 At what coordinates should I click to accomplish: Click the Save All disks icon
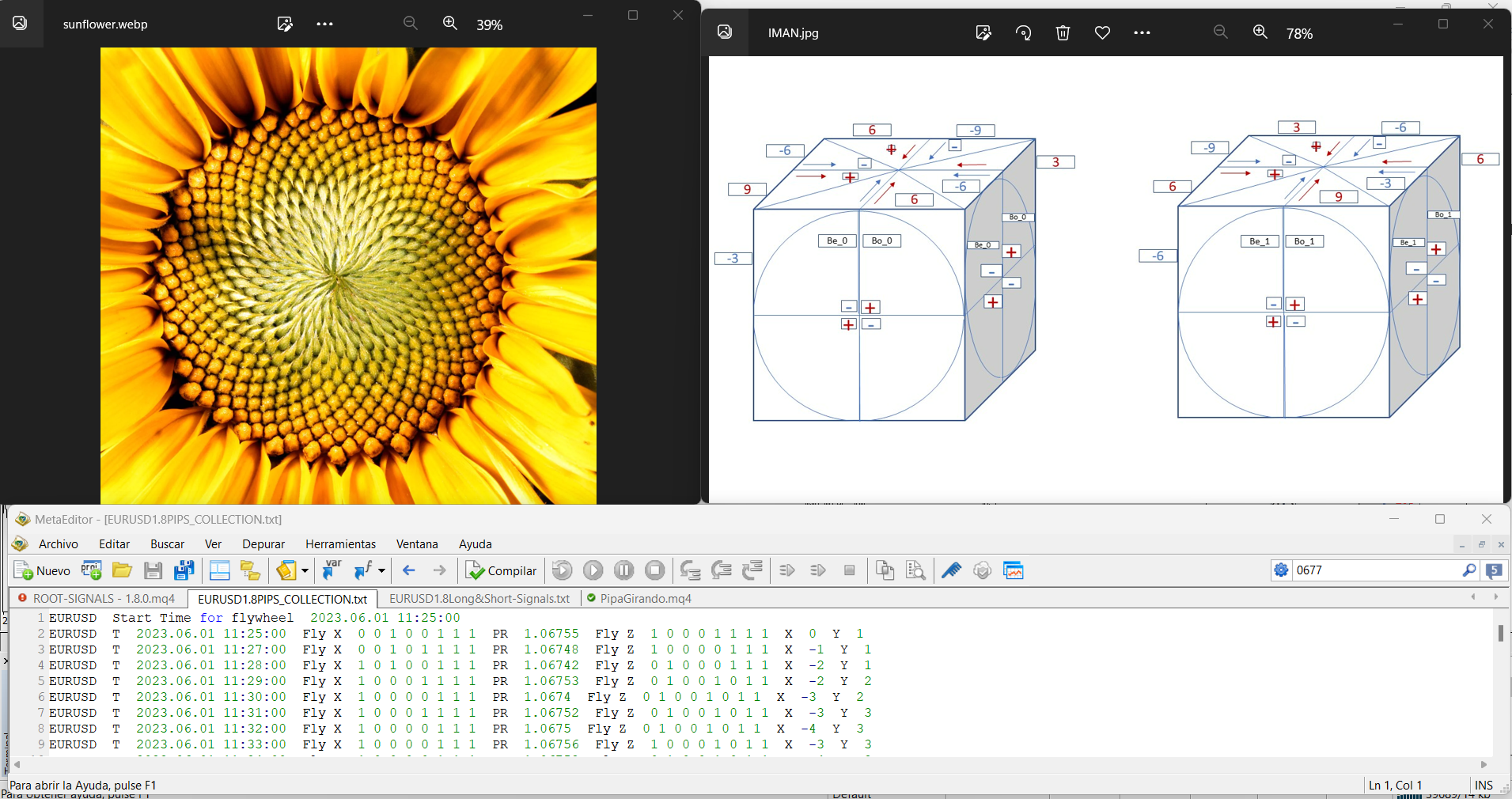pos(184,570)
